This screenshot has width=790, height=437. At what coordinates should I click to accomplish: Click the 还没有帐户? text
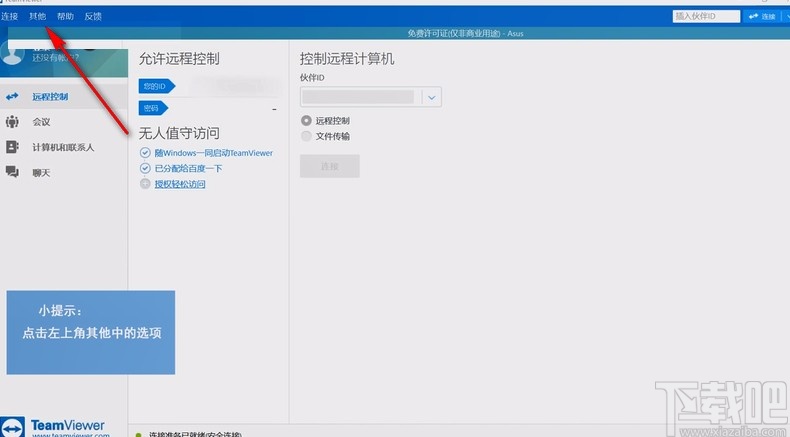pyautogui.click(x=55, y=57)
